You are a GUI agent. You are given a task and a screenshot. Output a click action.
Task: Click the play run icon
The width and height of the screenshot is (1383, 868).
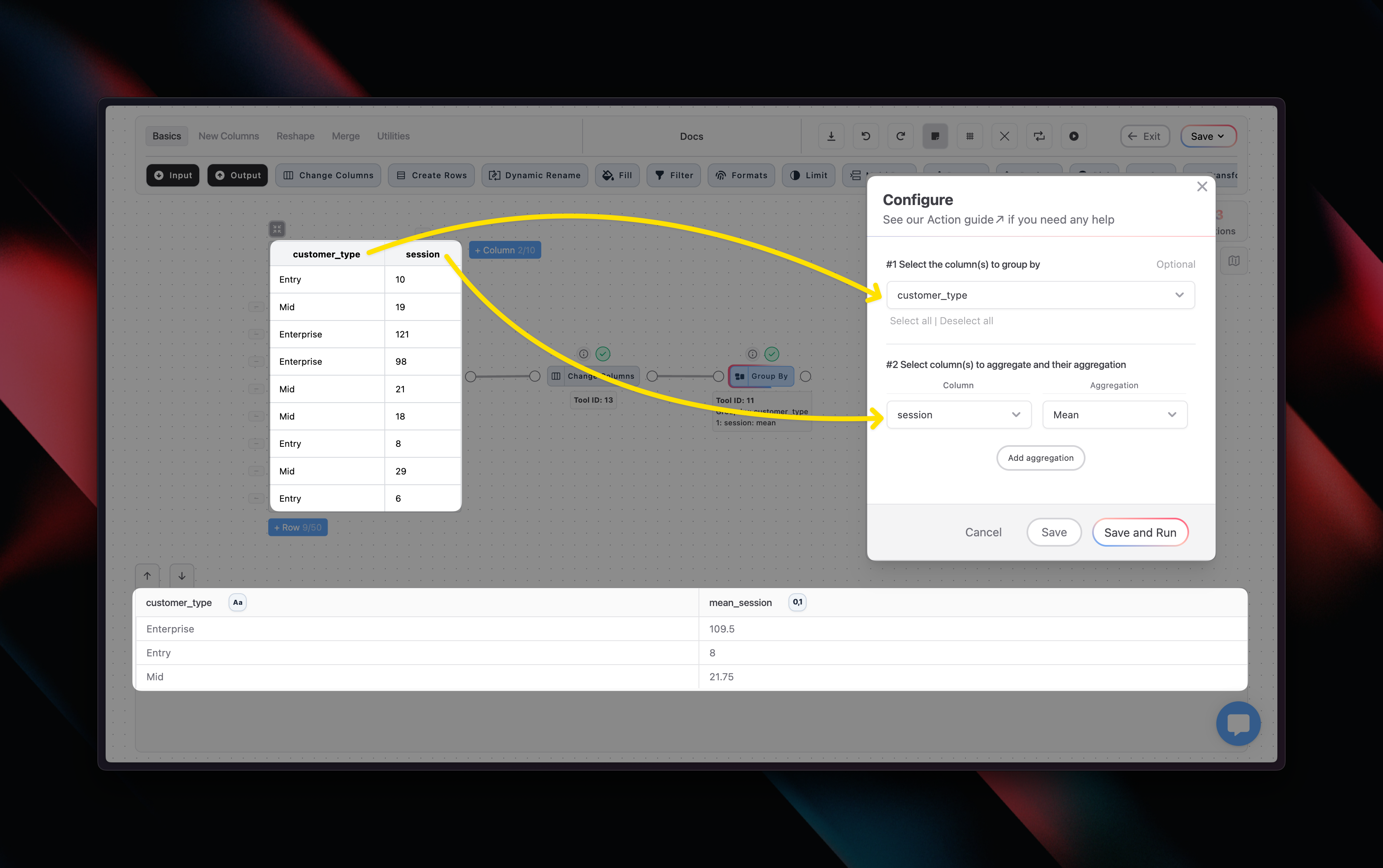tap(1074, 136)
